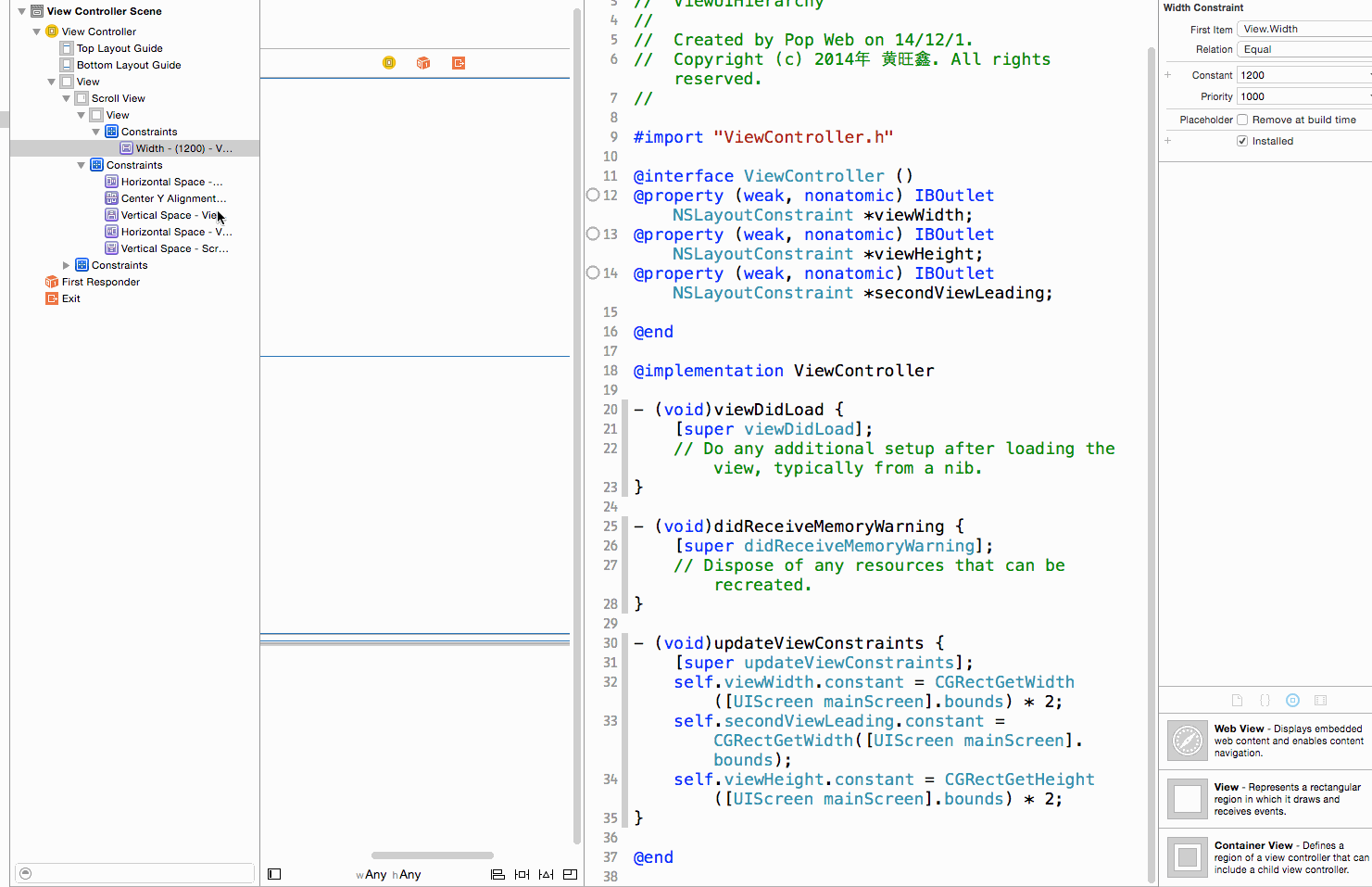
Task: Open the File Template library tab
Action: 1237,701
